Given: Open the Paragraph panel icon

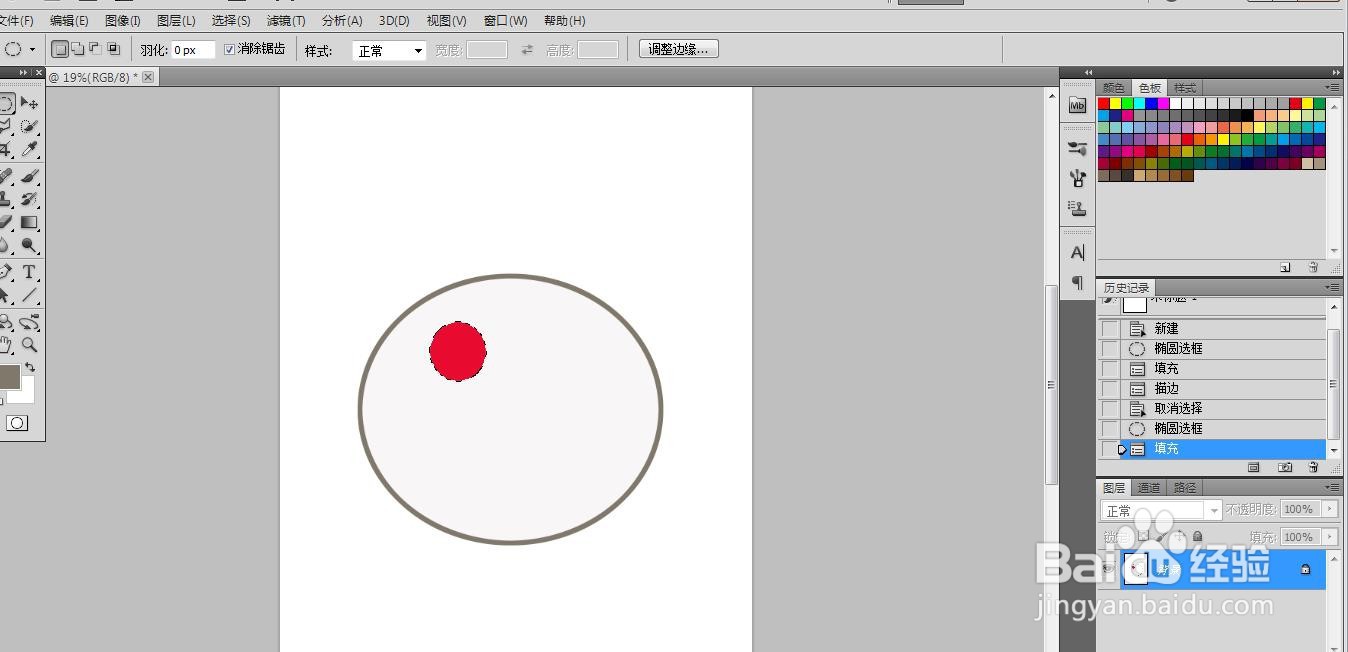Looking at the screenshot, I should tap(1077, 282).
